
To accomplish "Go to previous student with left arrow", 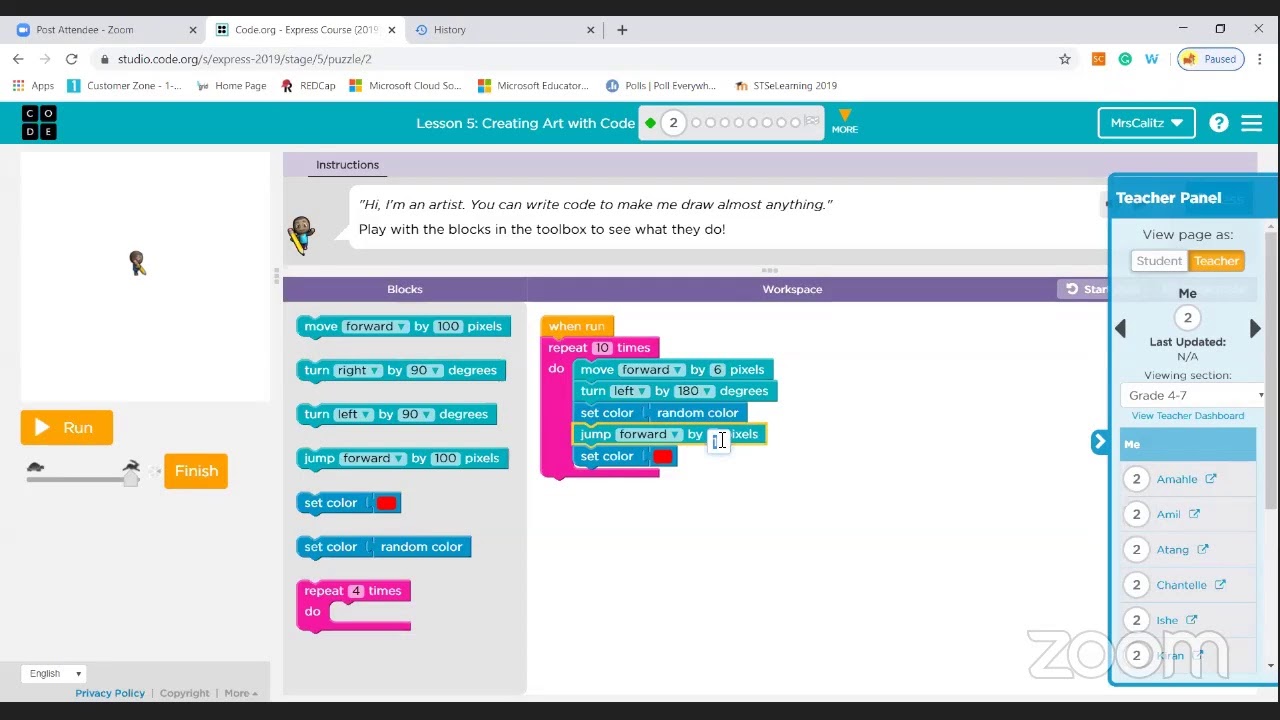I will point(1120,328).
